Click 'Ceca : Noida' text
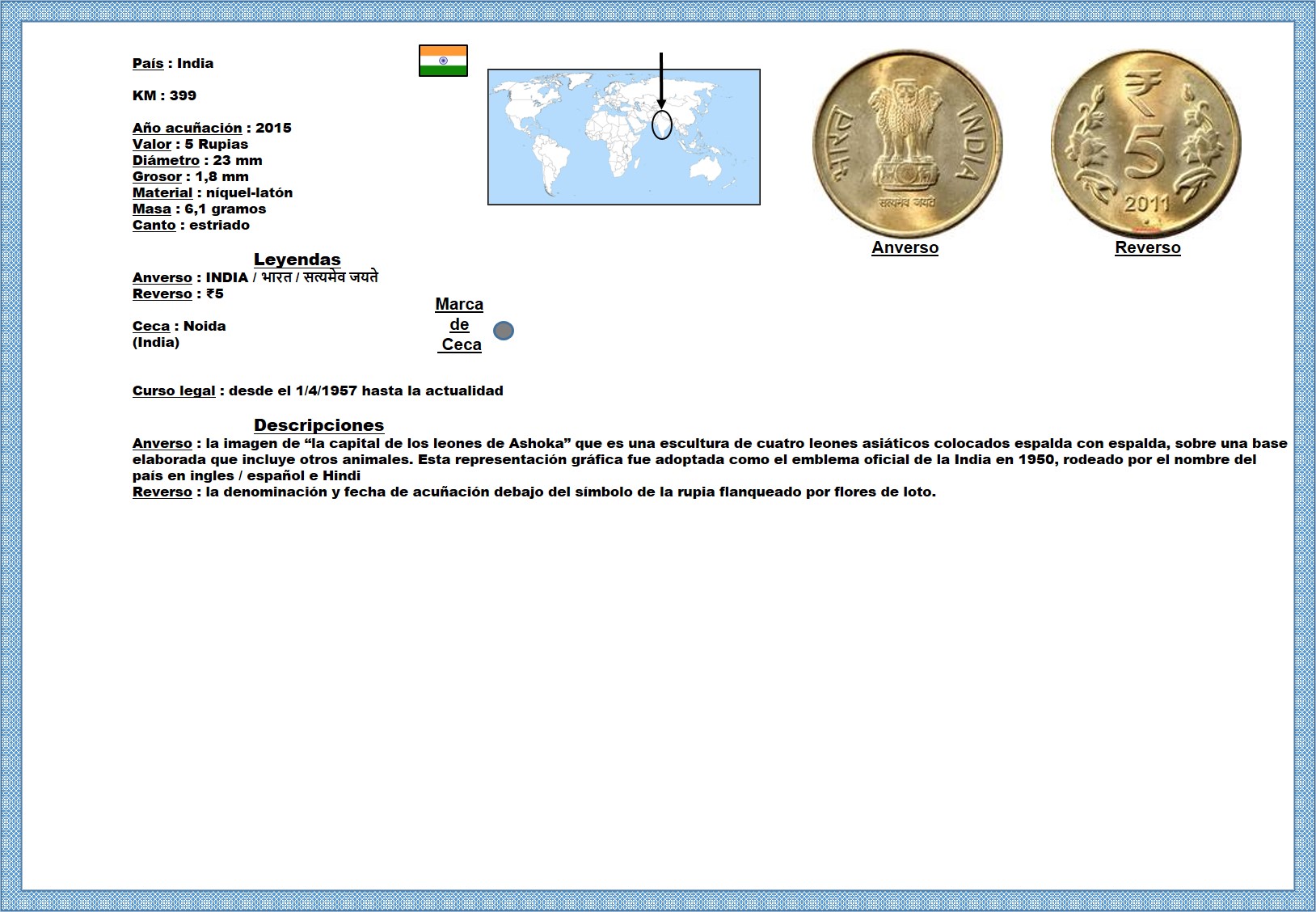Image resolution: width=1316 pixels, height=912 pixels. coord(179,326)
